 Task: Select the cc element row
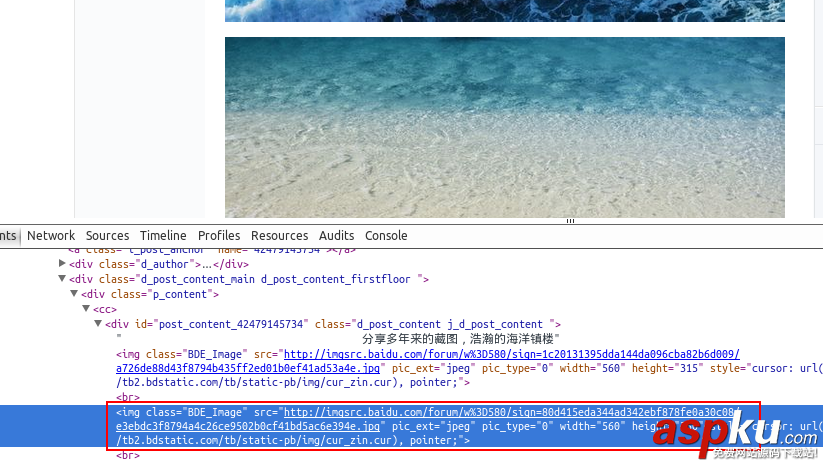point(105,310)
